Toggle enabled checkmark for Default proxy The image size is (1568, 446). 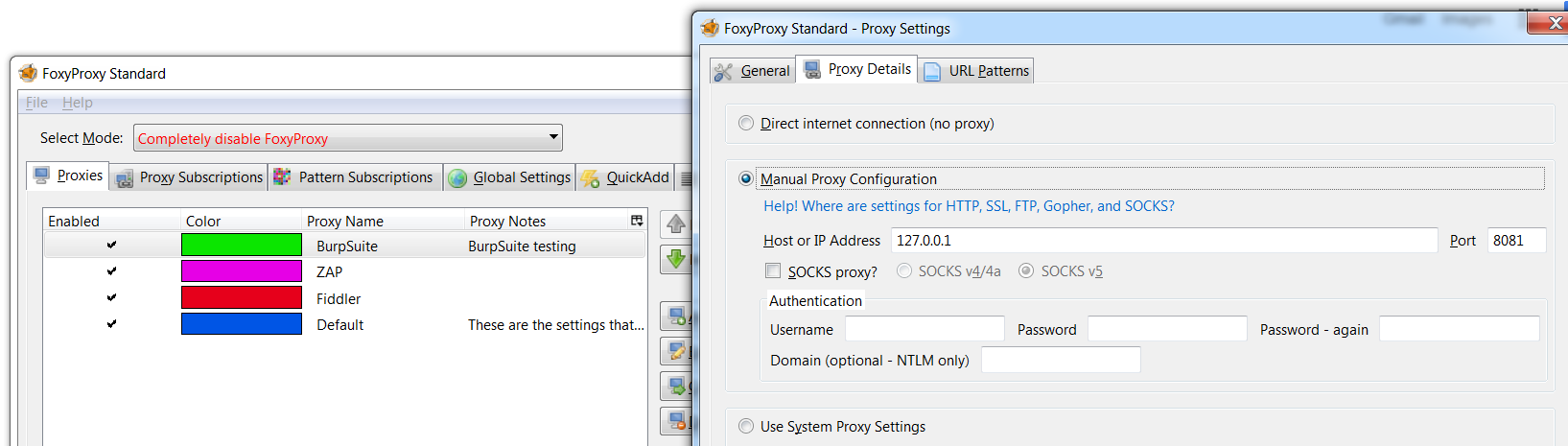111,324
